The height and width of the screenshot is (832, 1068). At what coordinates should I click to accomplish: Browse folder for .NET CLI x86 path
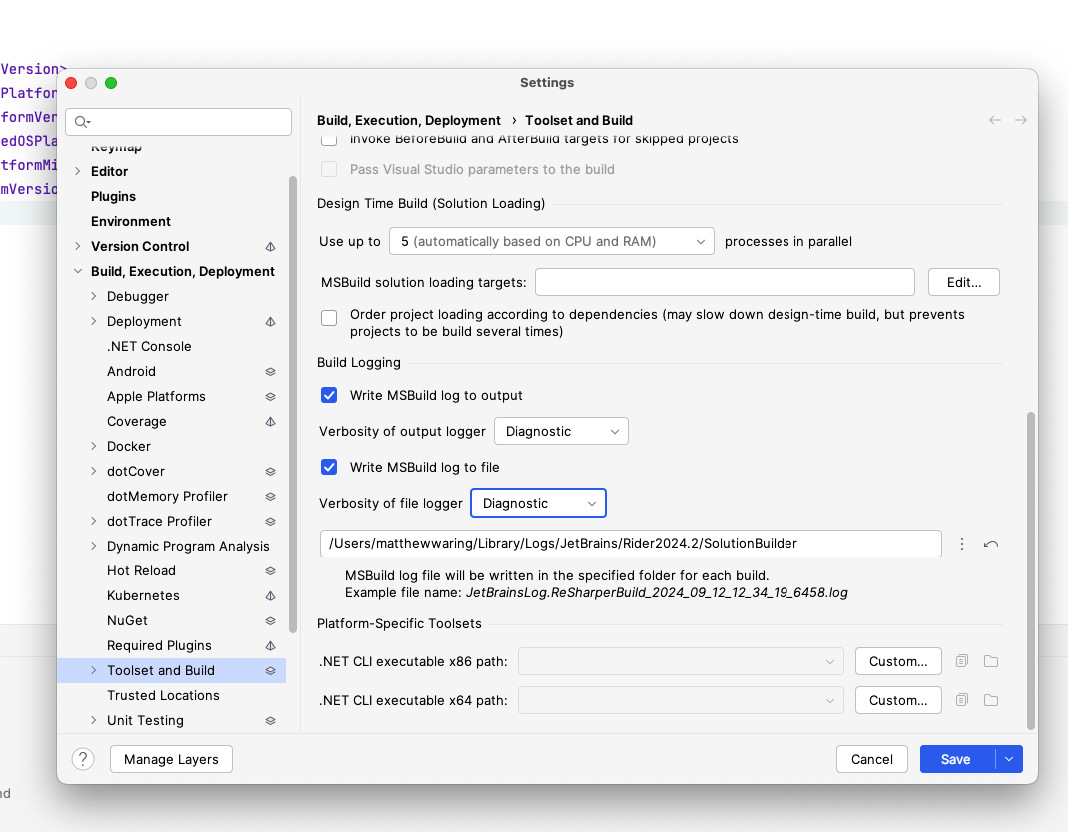click(991, 661)
